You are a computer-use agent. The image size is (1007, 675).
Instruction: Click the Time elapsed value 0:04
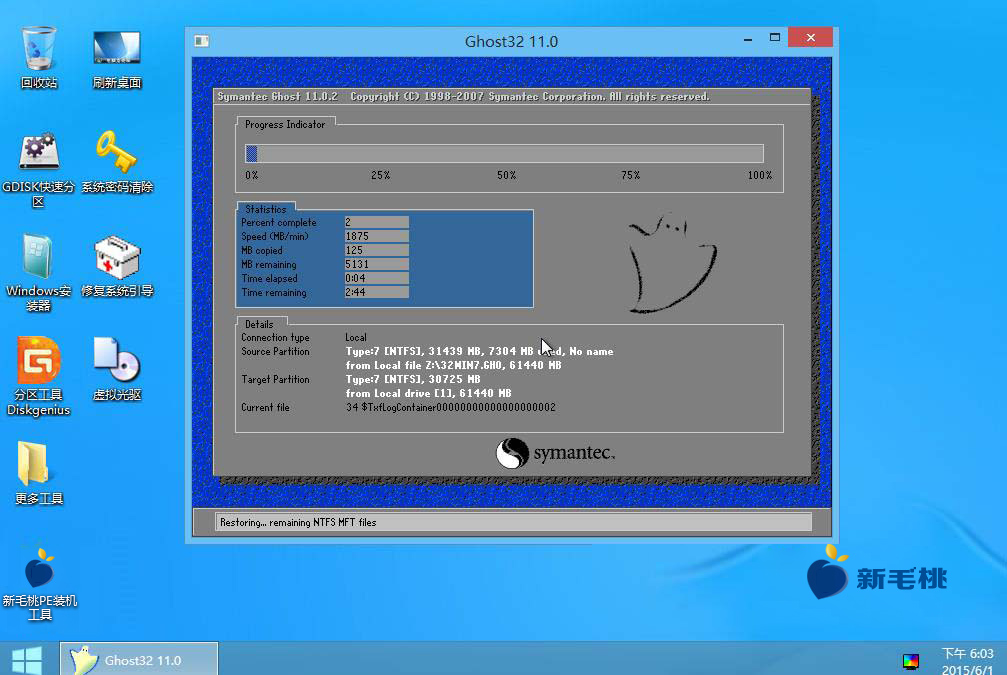pyautogui.click(x=376, y=279)
